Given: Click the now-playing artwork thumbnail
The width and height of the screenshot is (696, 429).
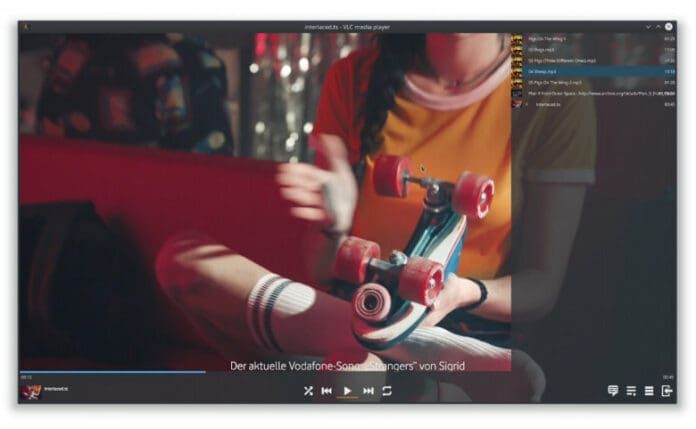Looking at the screenshot, I should click(31, 392).
